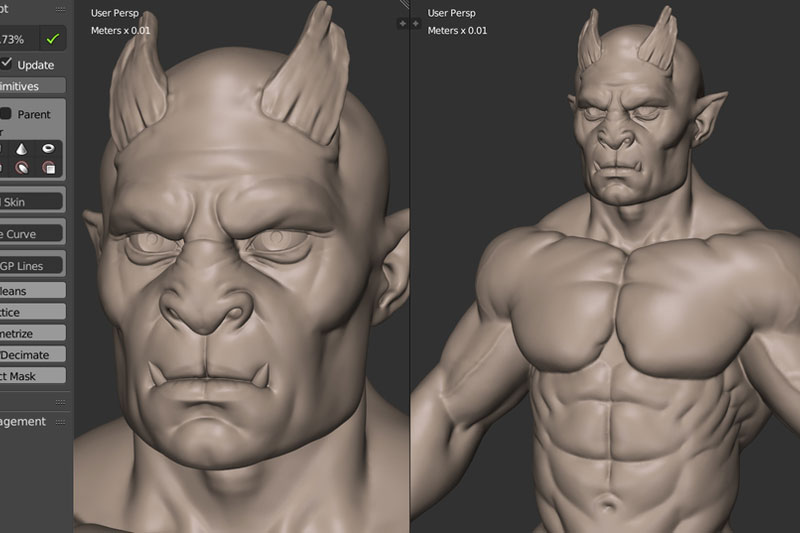Toggle the Update checkbox

6,63
